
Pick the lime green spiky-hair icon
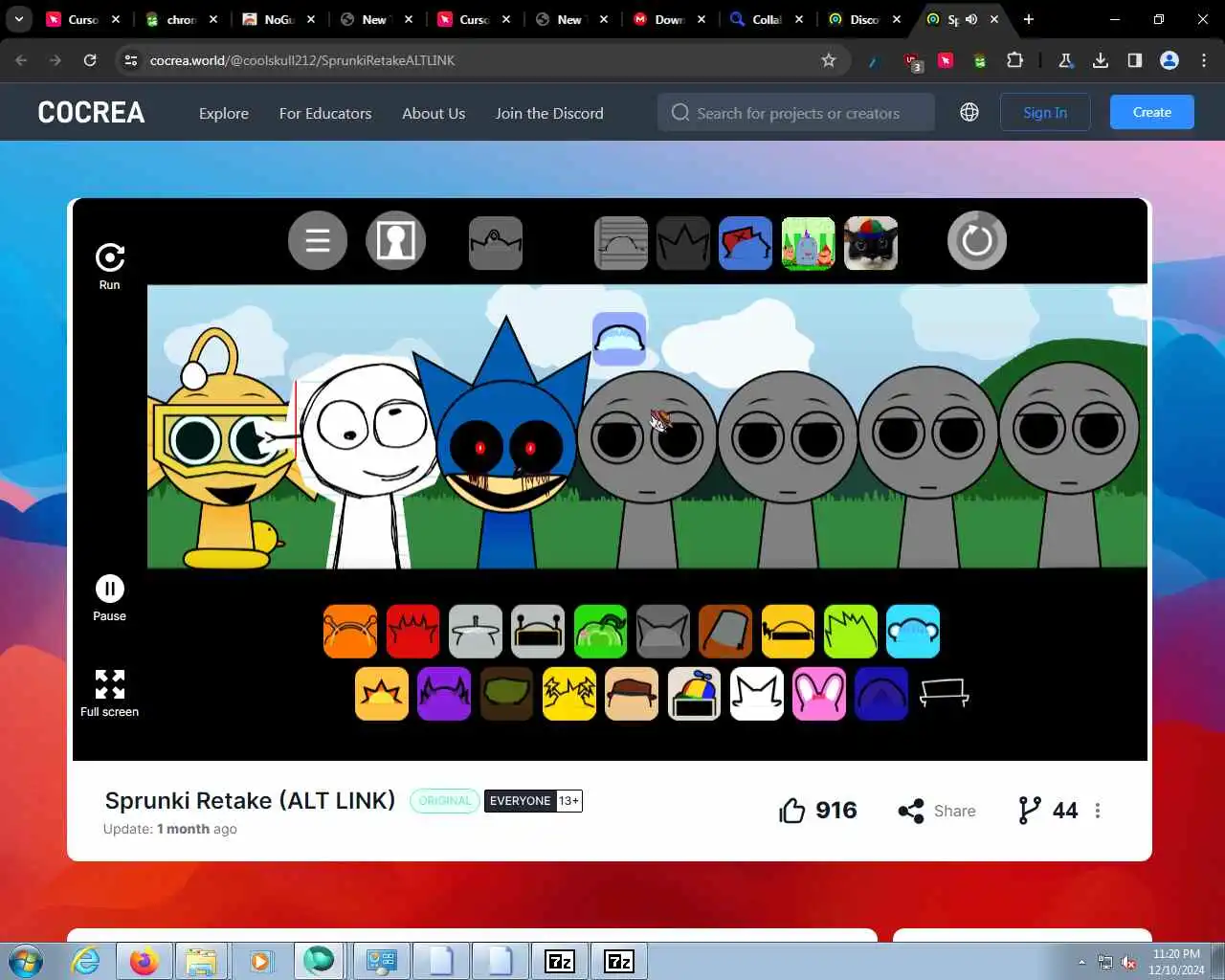click(851, 632)
